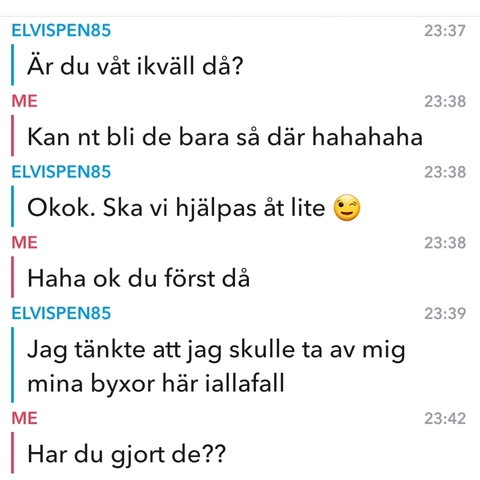Tap the 'Haha ok du först då' message
The width and height of the screenshot is (480, 480).
pyautogui.click(x=138, y=278)
